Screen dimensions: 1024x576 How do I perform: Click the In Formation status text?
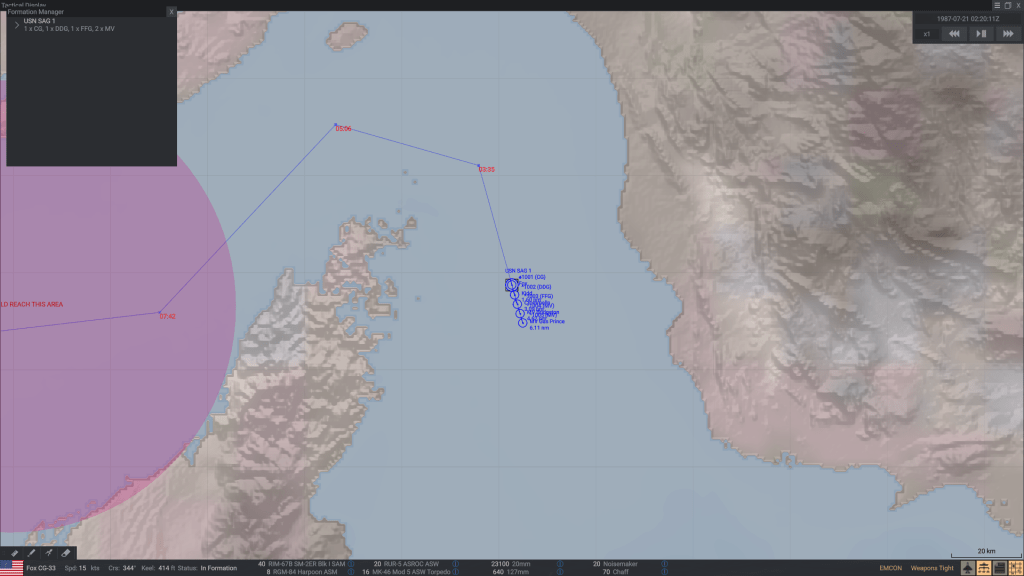click(218, 568)
